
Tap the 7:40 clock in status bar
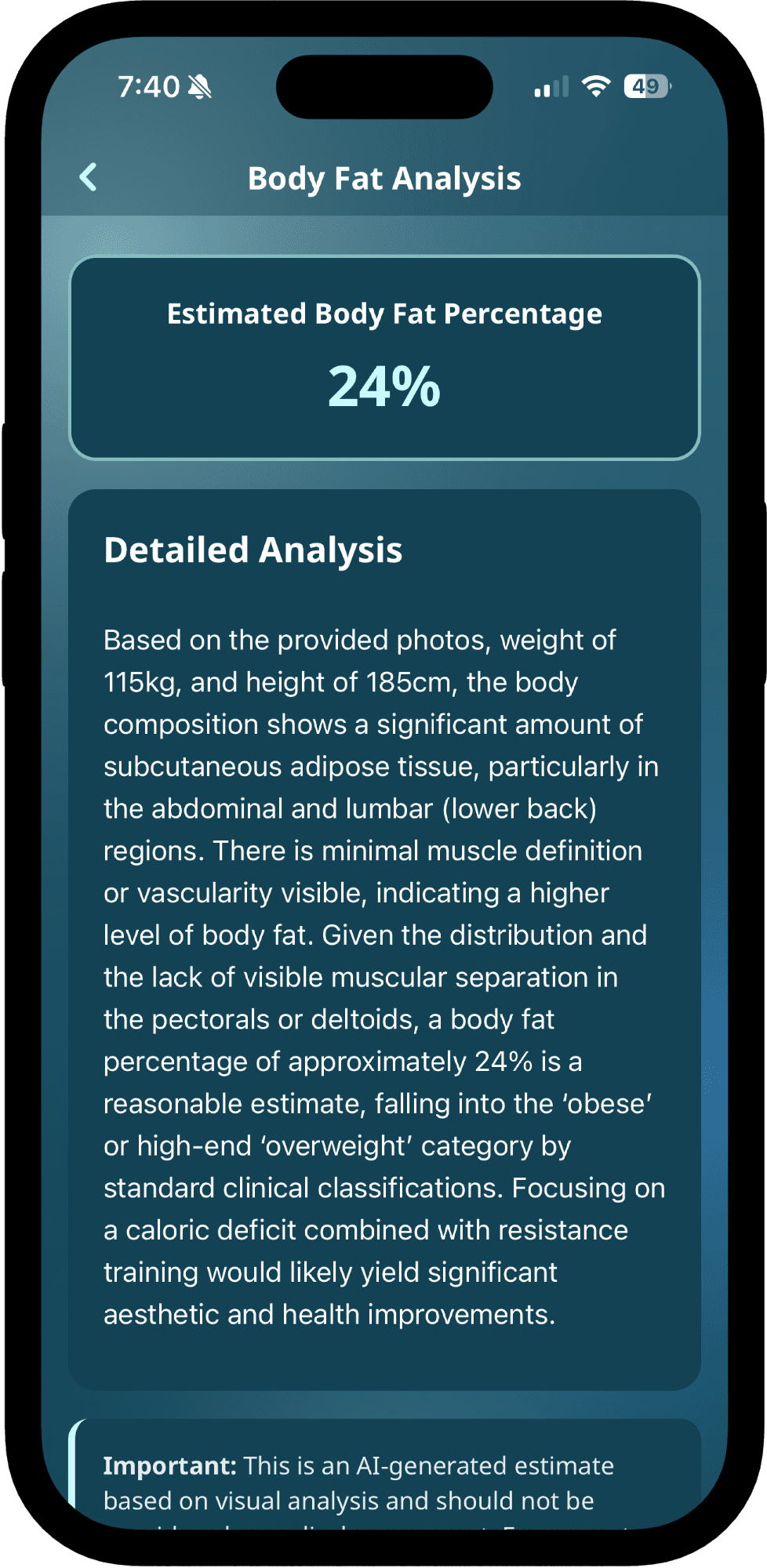click(x=149, y=86)
